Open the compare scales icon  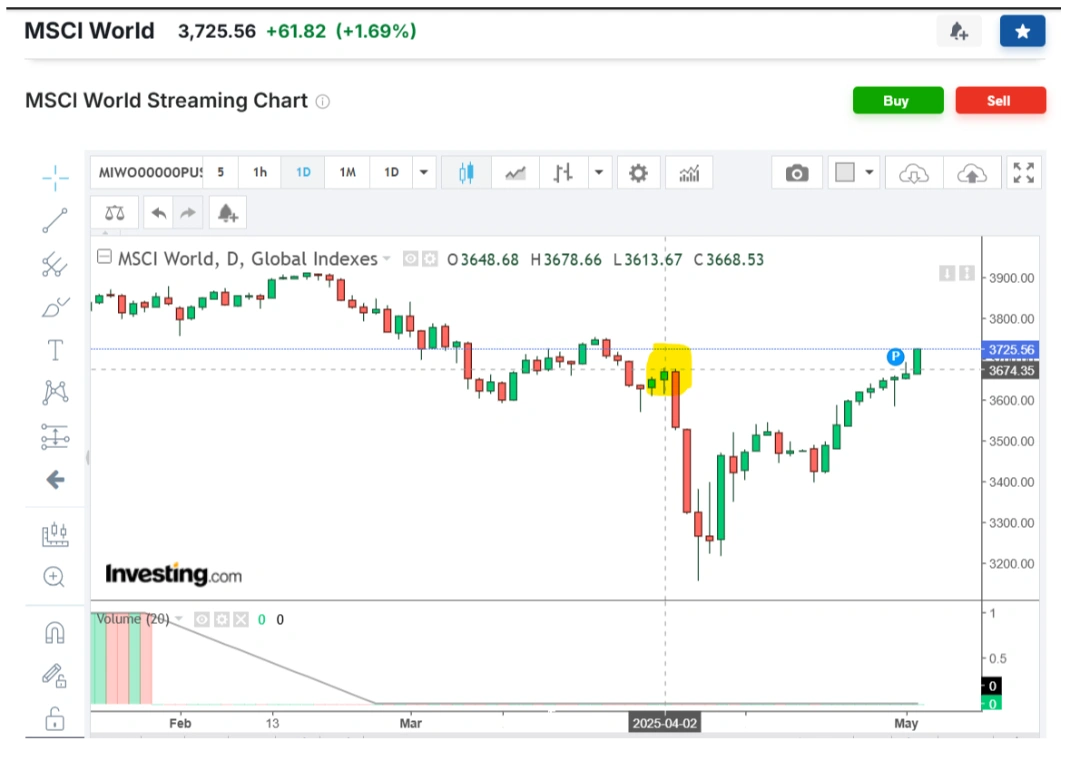pyautogui.click(x=114, y=214)
